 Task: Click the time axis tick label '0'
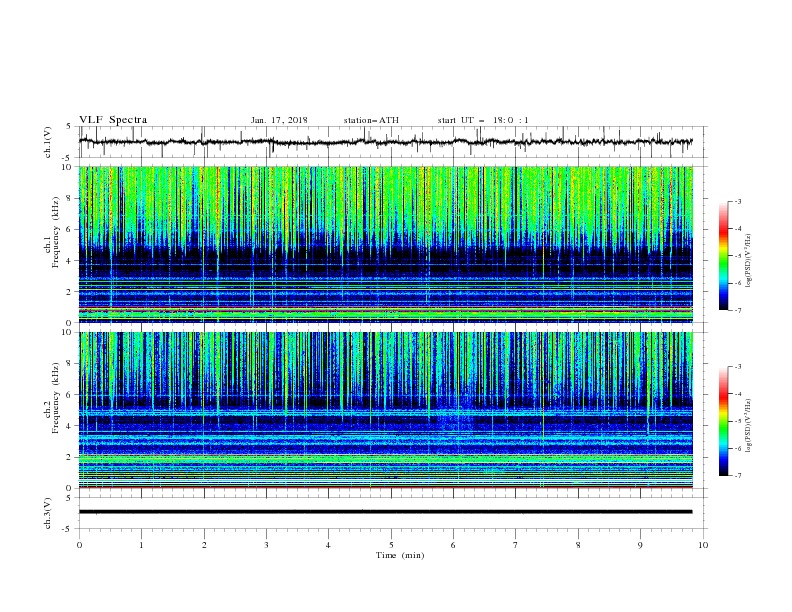coord(79,545)
